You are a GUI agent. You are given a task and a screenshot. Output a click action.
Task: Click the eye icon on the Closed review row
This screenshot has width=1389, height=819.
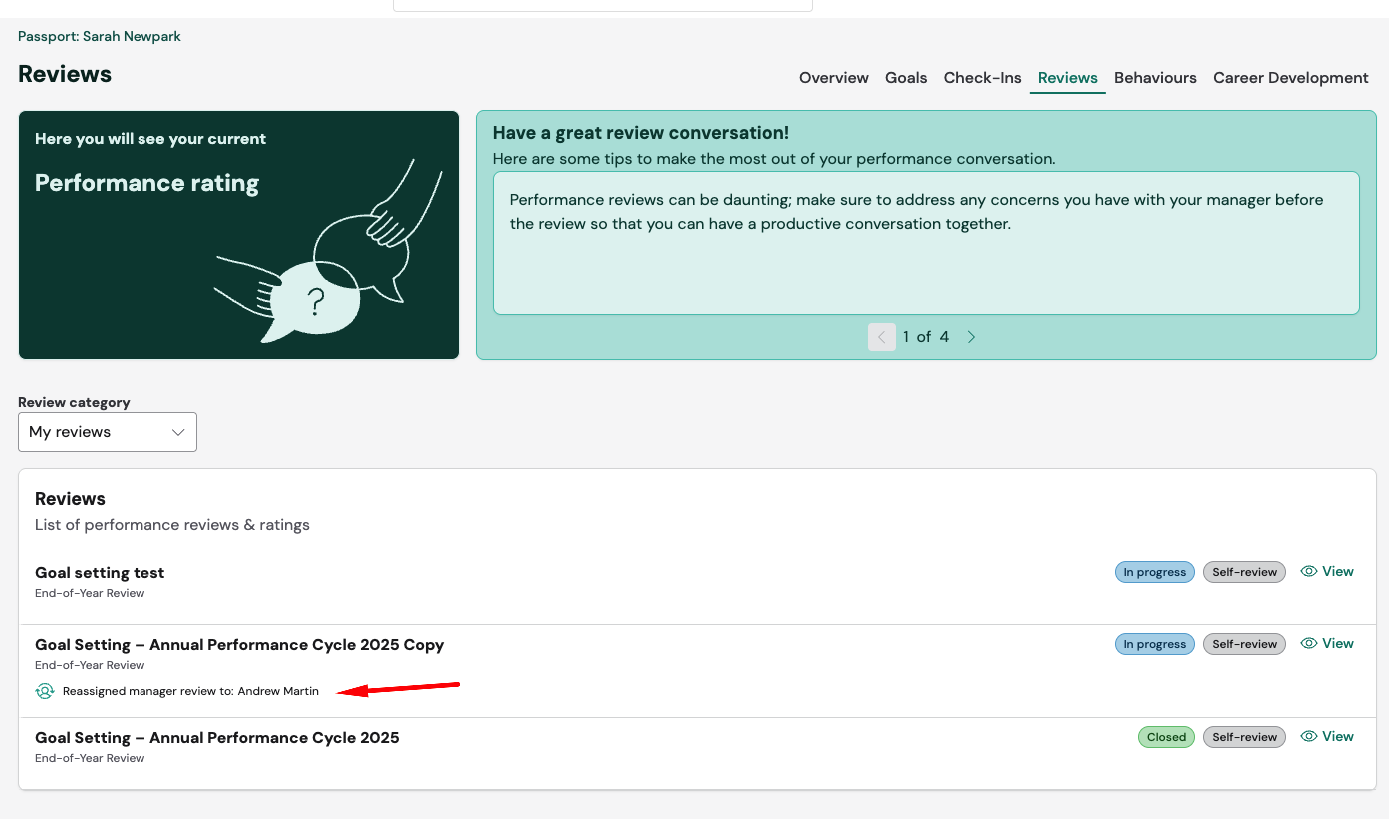click(1309, 737)
